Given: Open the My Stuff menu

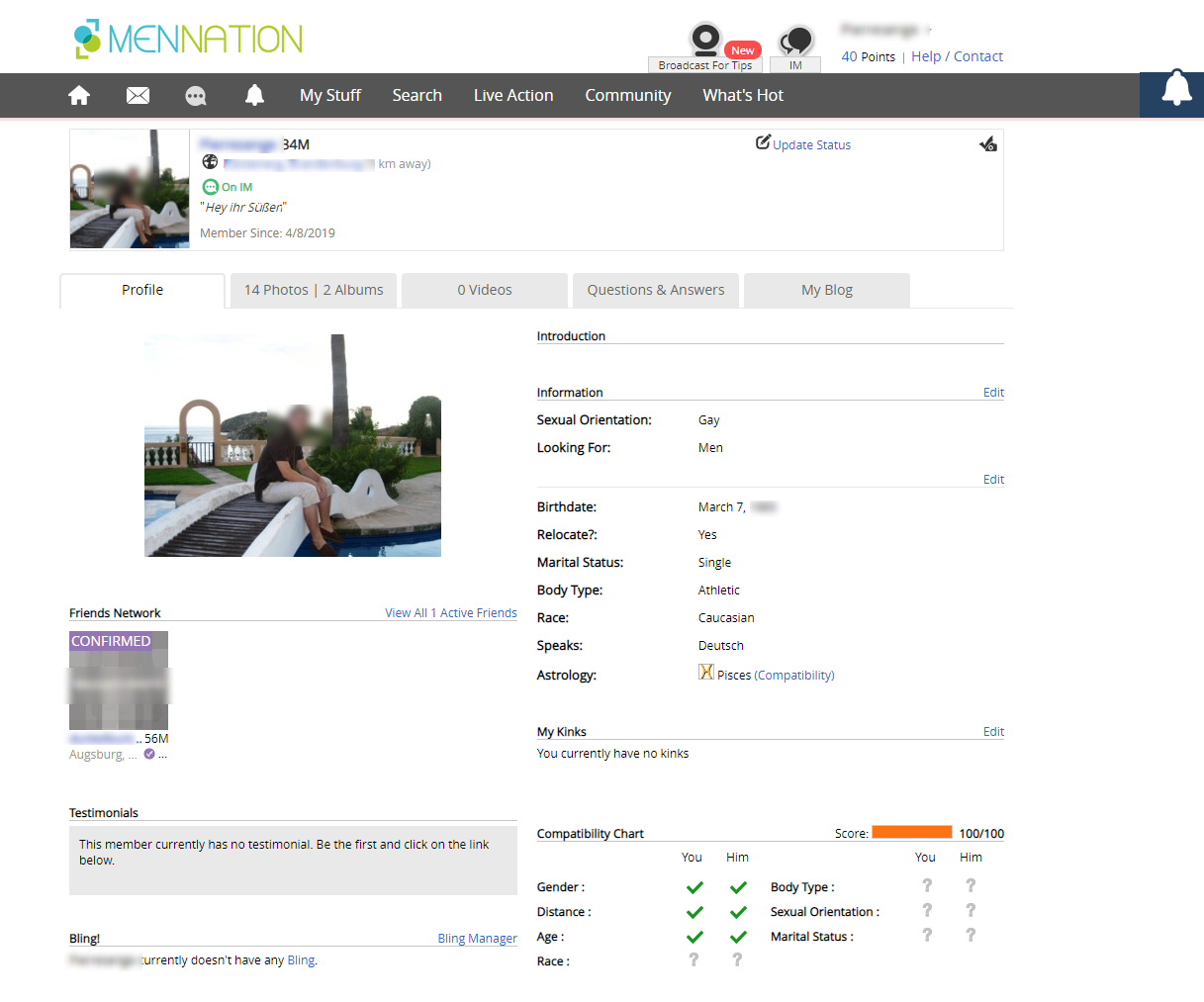Looking at the screenshot, I should click(x=330, y=95).
